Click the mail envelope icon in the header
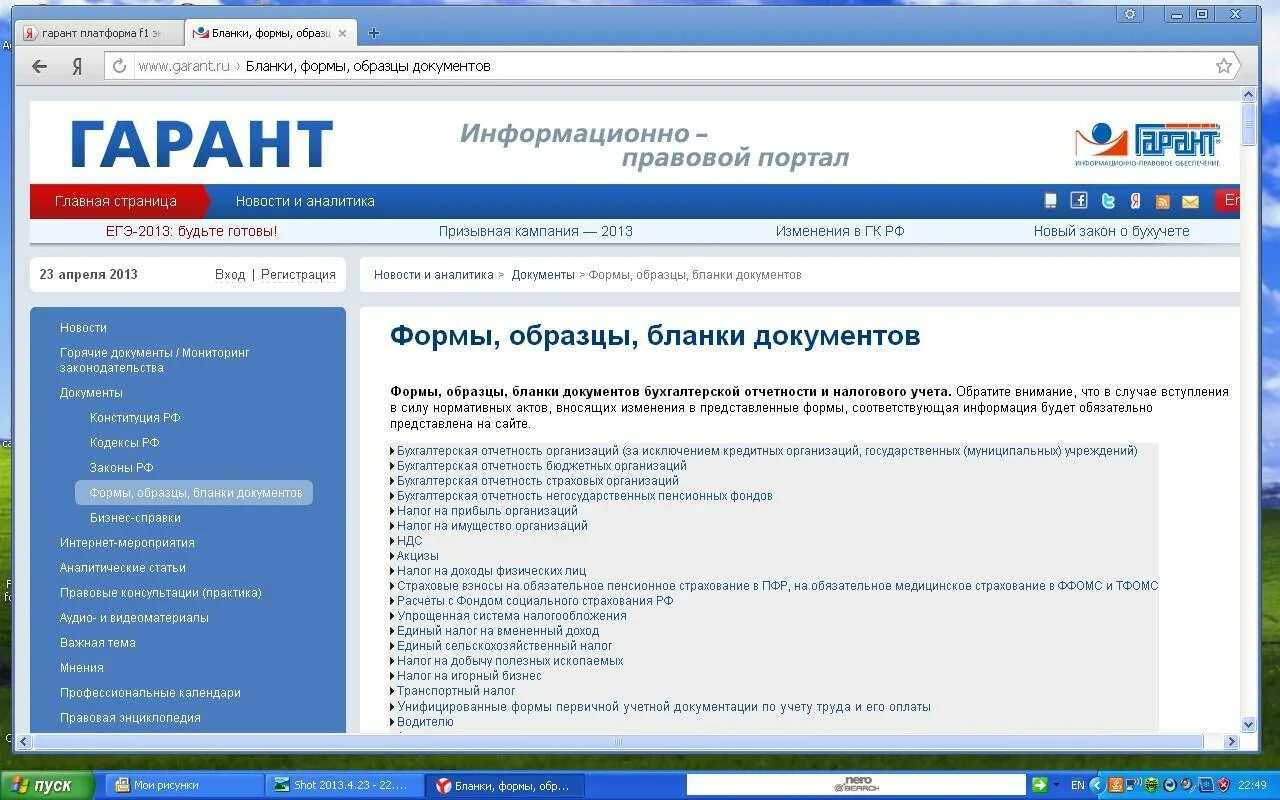Viewport: 1280px width, 800px height. [1190, 202]
